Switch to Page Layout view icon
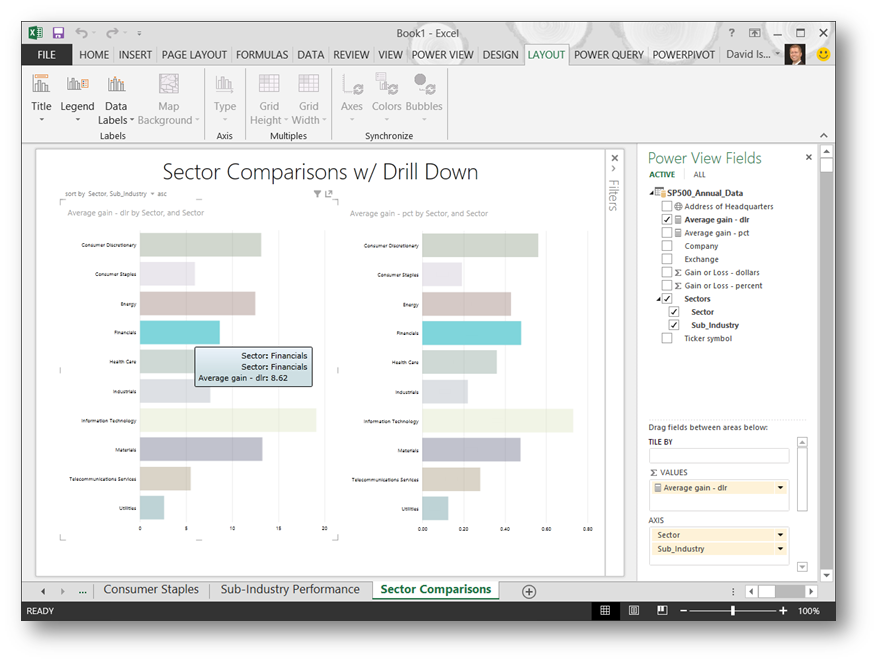 (634, 611)
